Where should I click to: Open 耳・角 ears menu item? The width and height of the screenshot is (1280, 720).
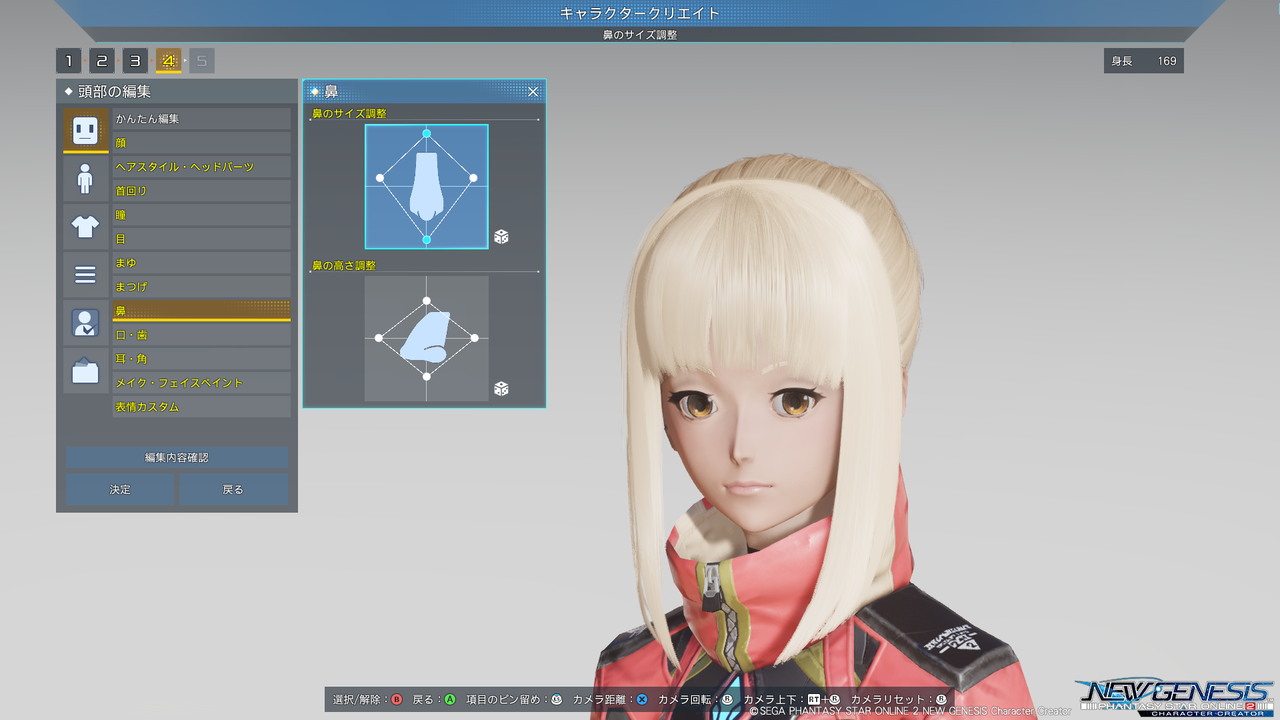pos(201,359)
